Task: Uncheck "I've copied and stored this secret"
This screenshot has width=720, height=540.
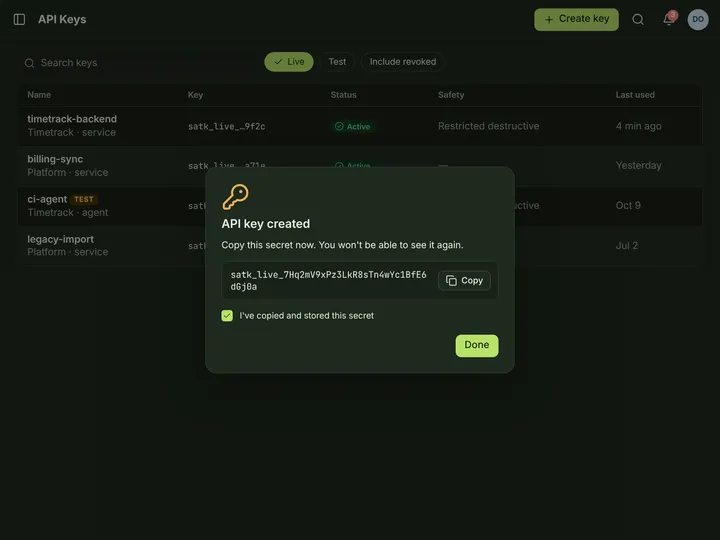Action: [227, 315]
